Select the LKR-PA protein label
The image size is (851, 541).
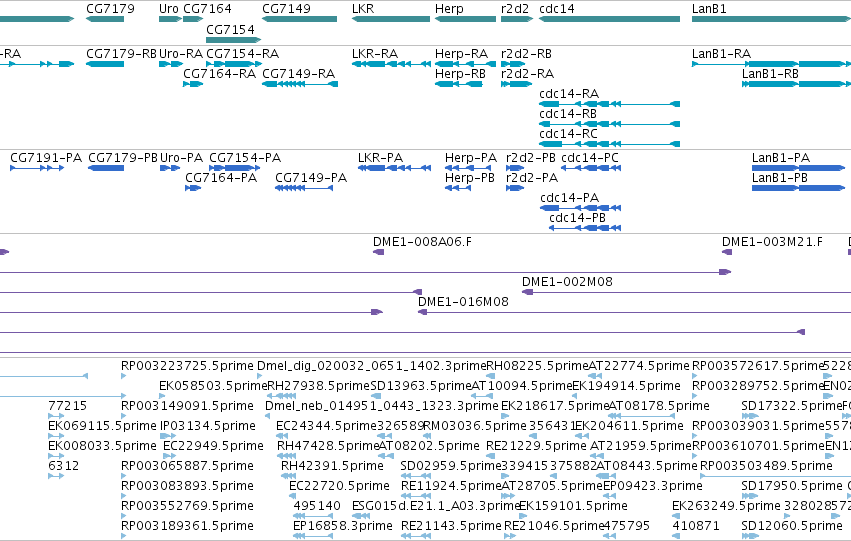pos(380,158)
